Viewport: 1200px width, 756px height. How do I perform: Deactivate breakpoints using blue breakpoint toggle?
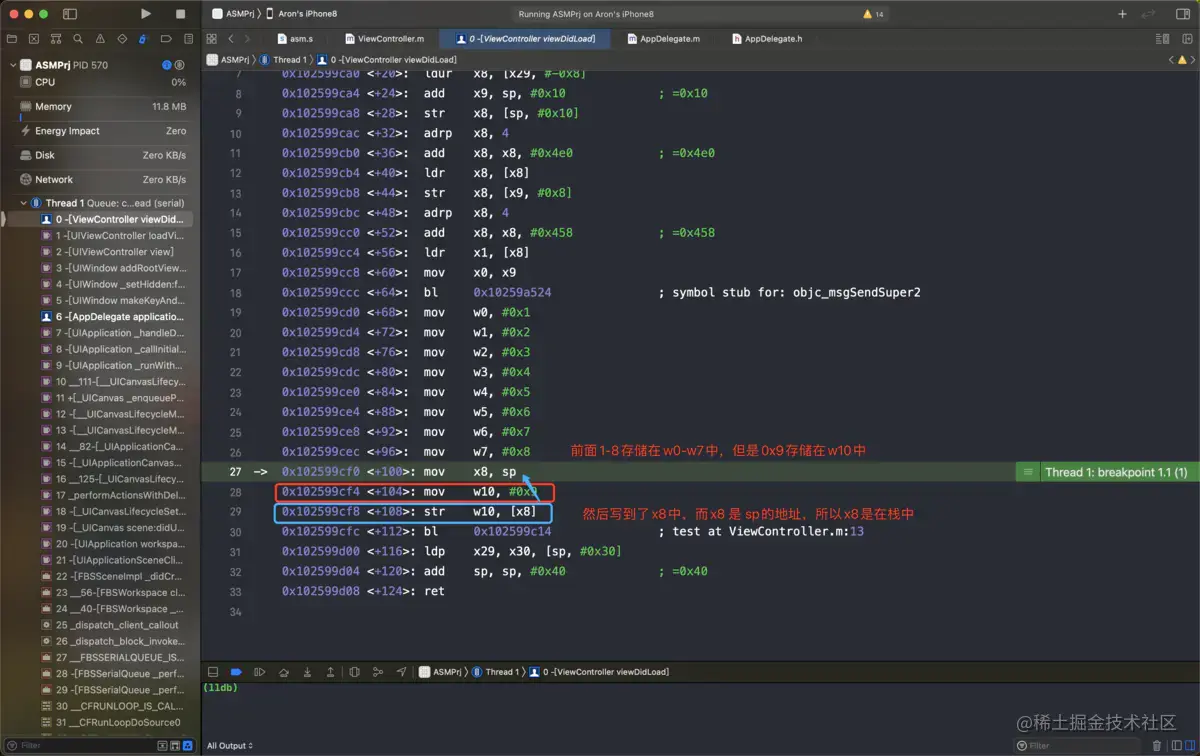[236, 672]
